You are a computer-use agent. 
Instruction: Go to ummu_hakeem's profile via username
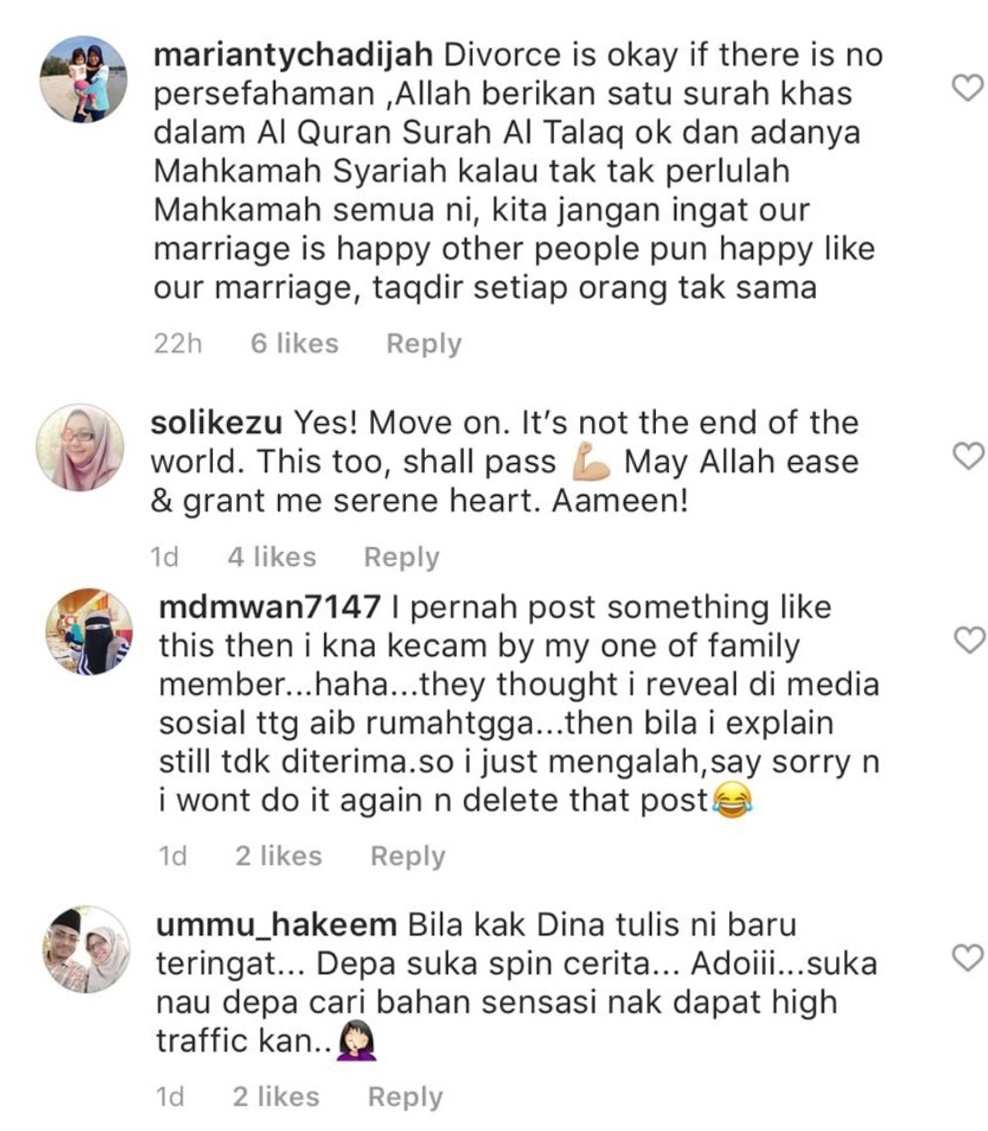[x=277, y=926]
